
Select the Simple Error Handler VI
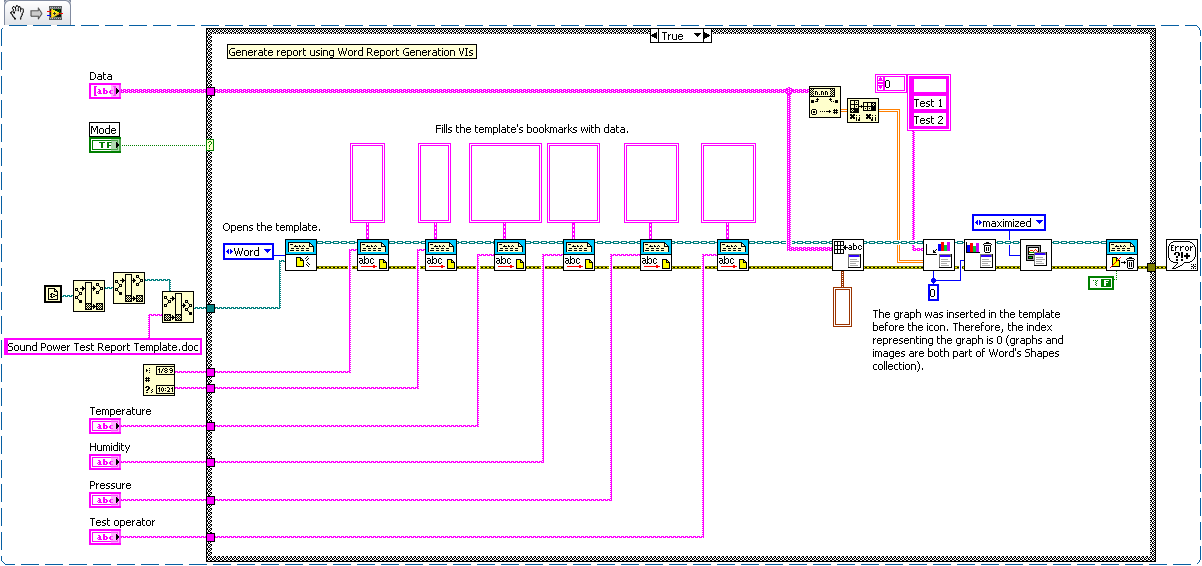click(1182, 255)
